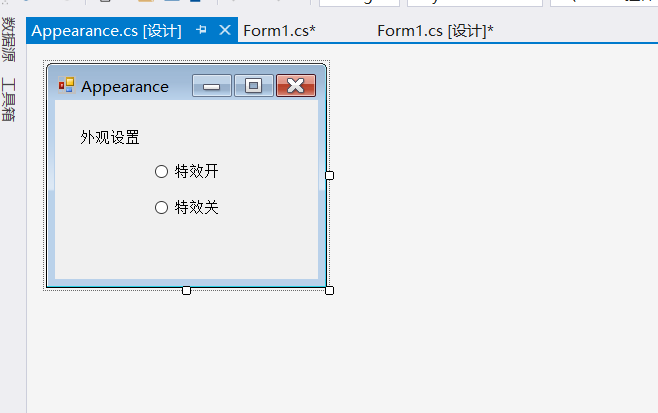The height and width of the screenshot is (413, 658).
Task: Close the Appearance.cs [设计] tab
Action: click(x=225, y=30)
